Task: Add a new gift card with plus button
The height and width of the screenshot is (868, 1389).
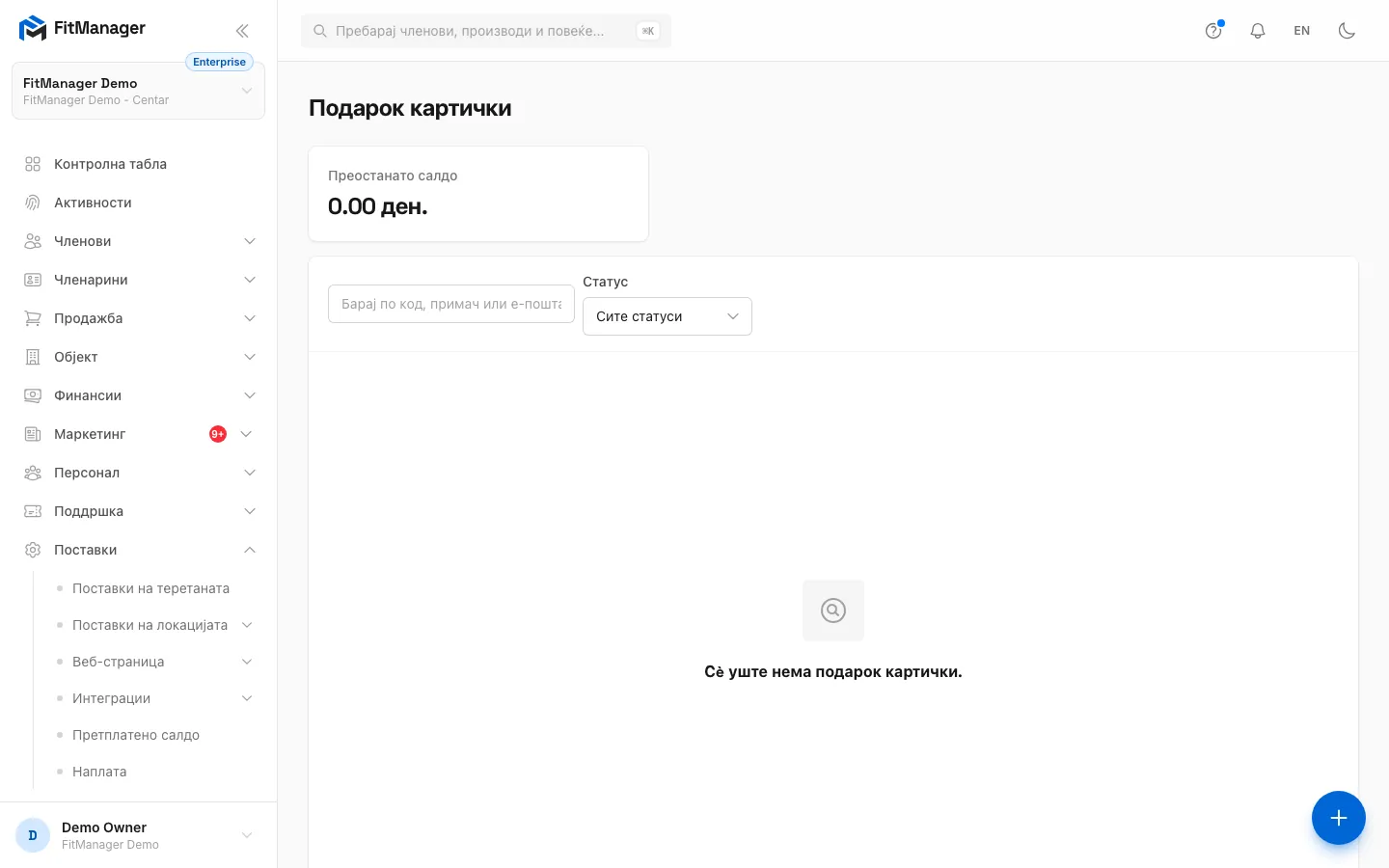Action: pos(1339,818)
